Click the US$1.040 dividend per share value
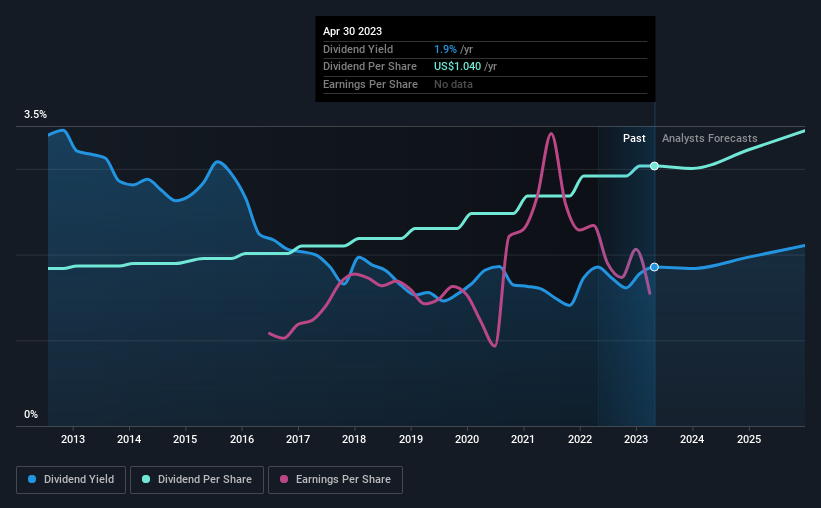The image size is (821, 508). (457, 67)
